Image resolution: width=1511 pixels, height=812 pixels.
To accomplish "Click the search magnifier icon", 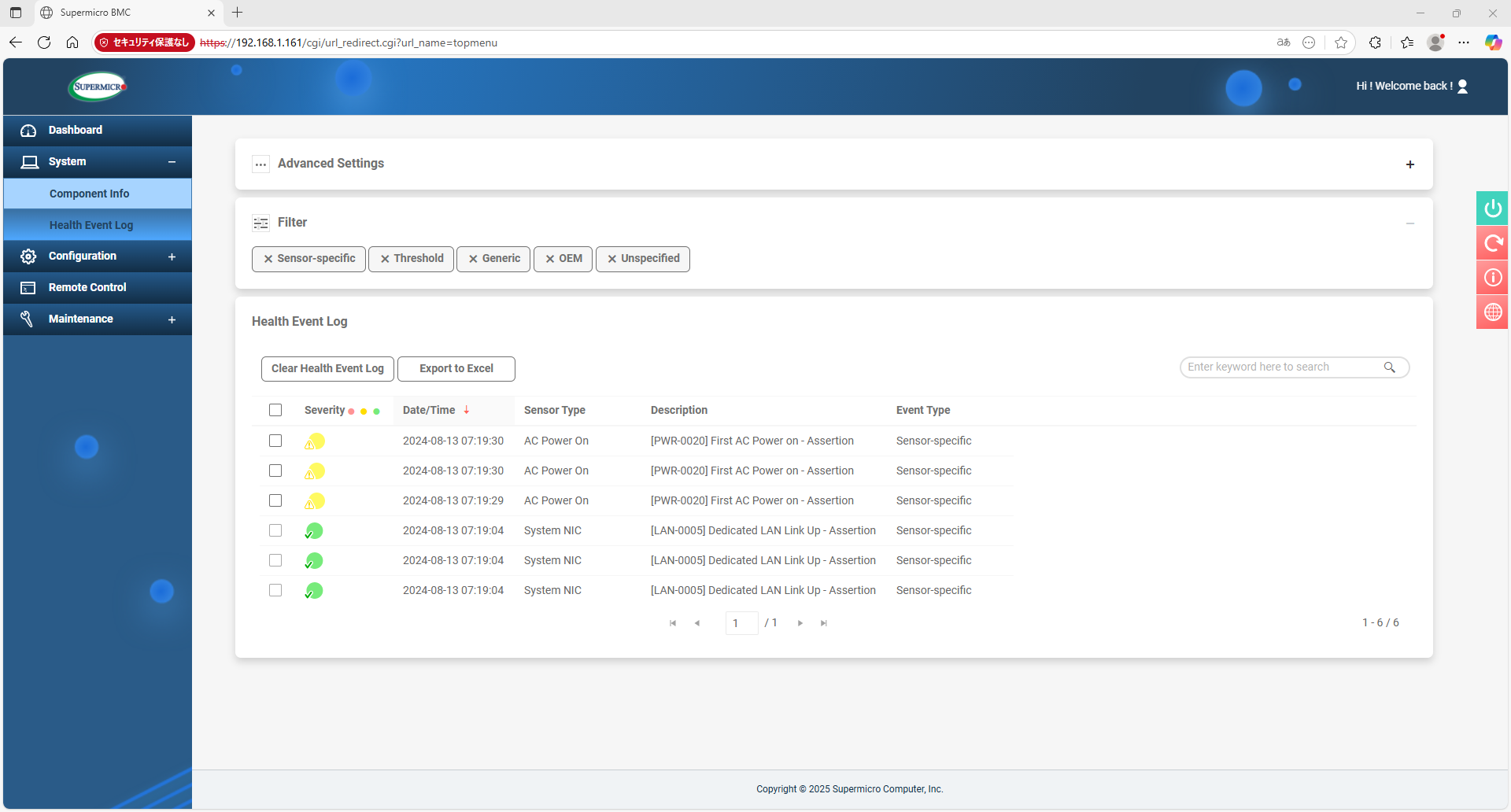I will tap(1389, 367).
